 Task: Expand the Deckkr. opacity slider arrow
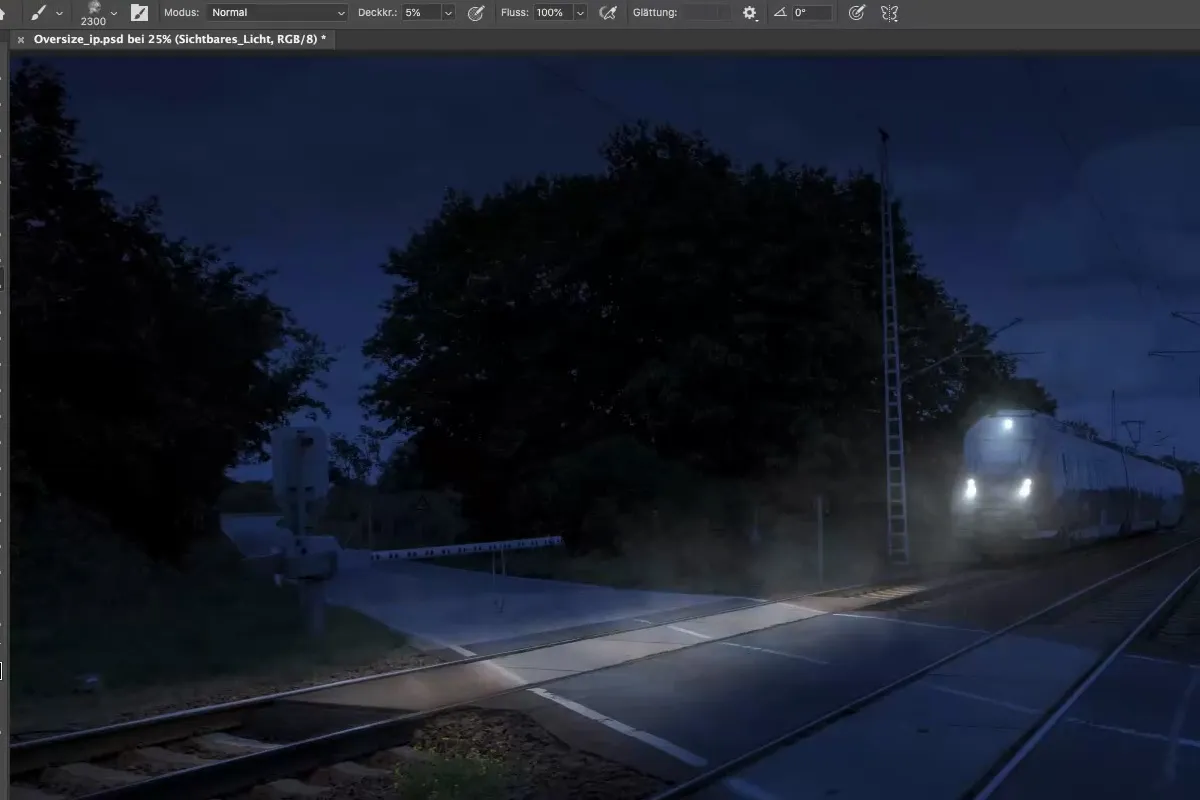pos(448,13)
